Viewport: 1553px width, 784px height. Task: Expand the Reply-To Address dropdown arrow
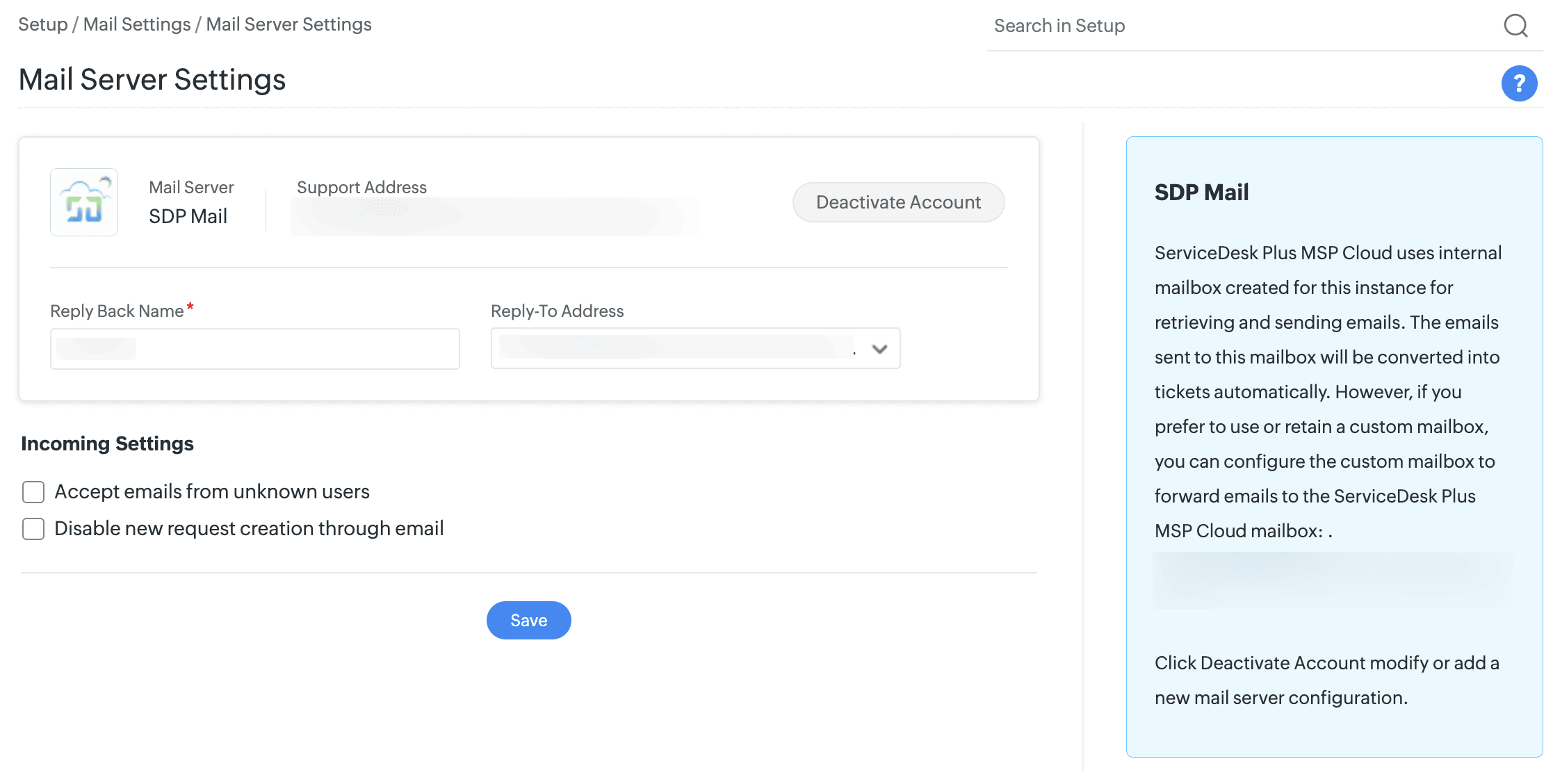[879, 349]
